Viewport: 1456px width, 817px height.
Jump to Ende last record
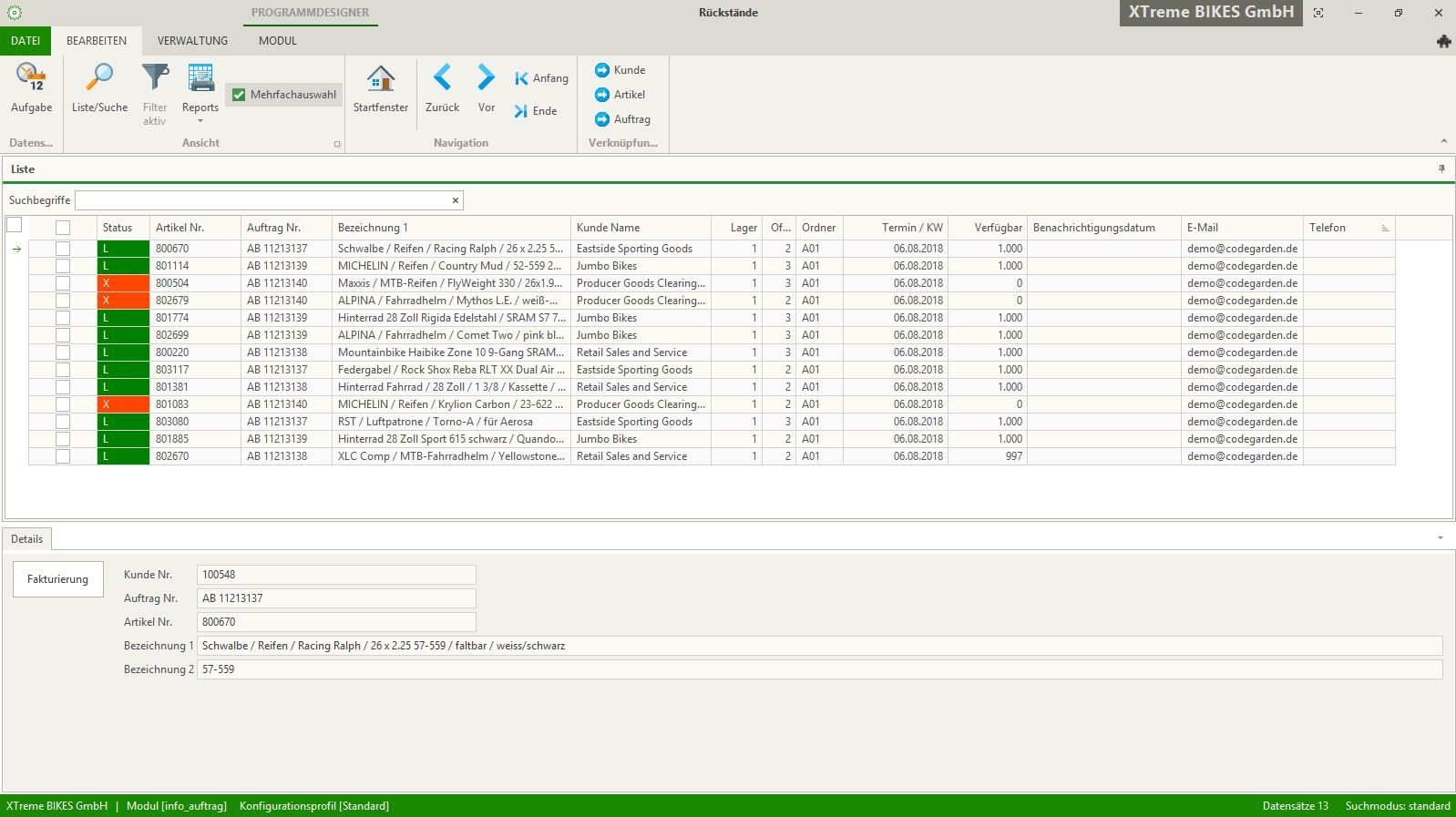pos(535,111)
